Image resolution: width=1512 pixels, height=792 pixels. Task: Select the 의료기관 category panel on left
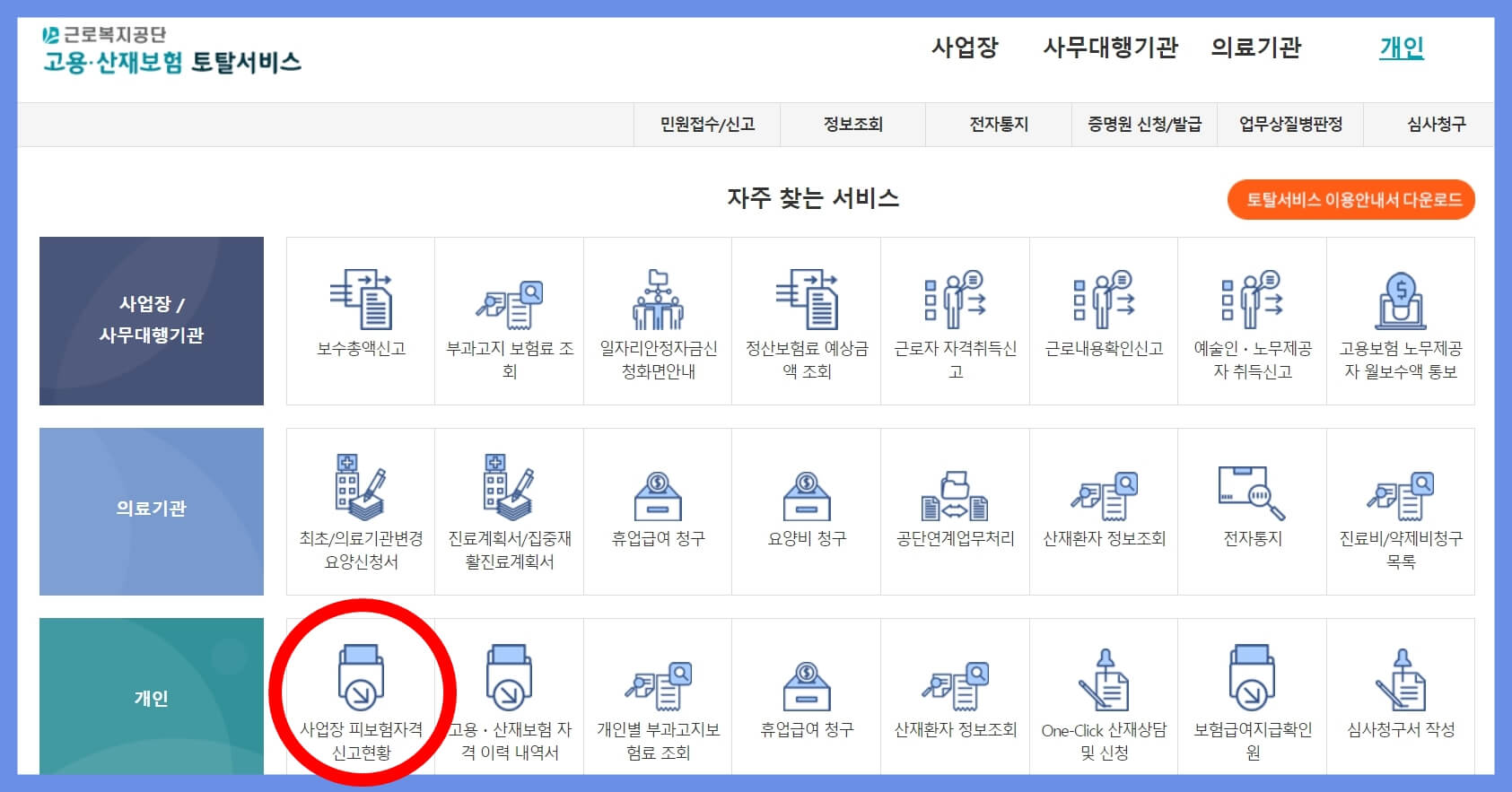(152, 511)
